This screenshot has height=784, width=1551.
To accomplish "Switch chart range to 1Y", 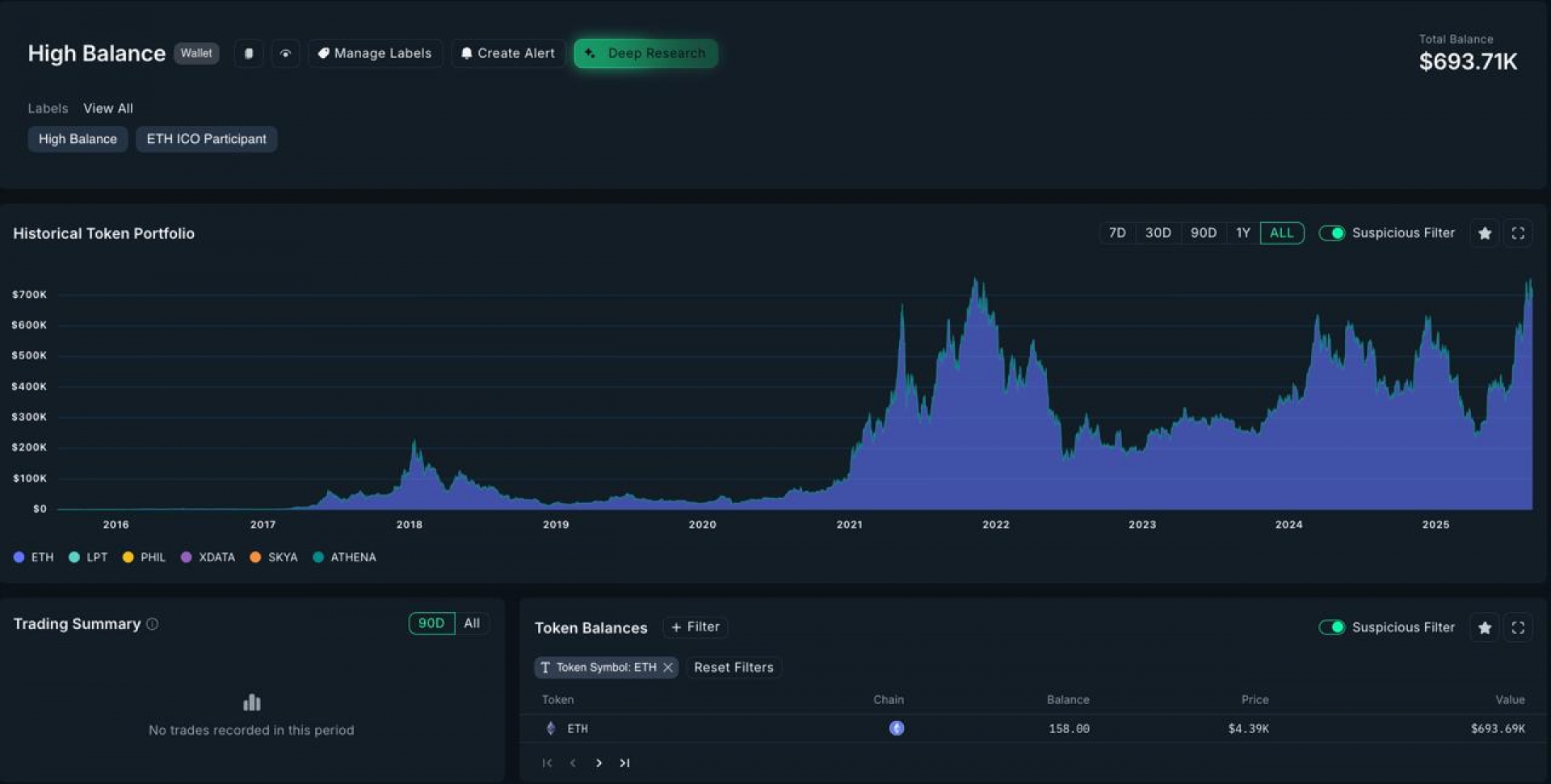I will [1242, 233].
